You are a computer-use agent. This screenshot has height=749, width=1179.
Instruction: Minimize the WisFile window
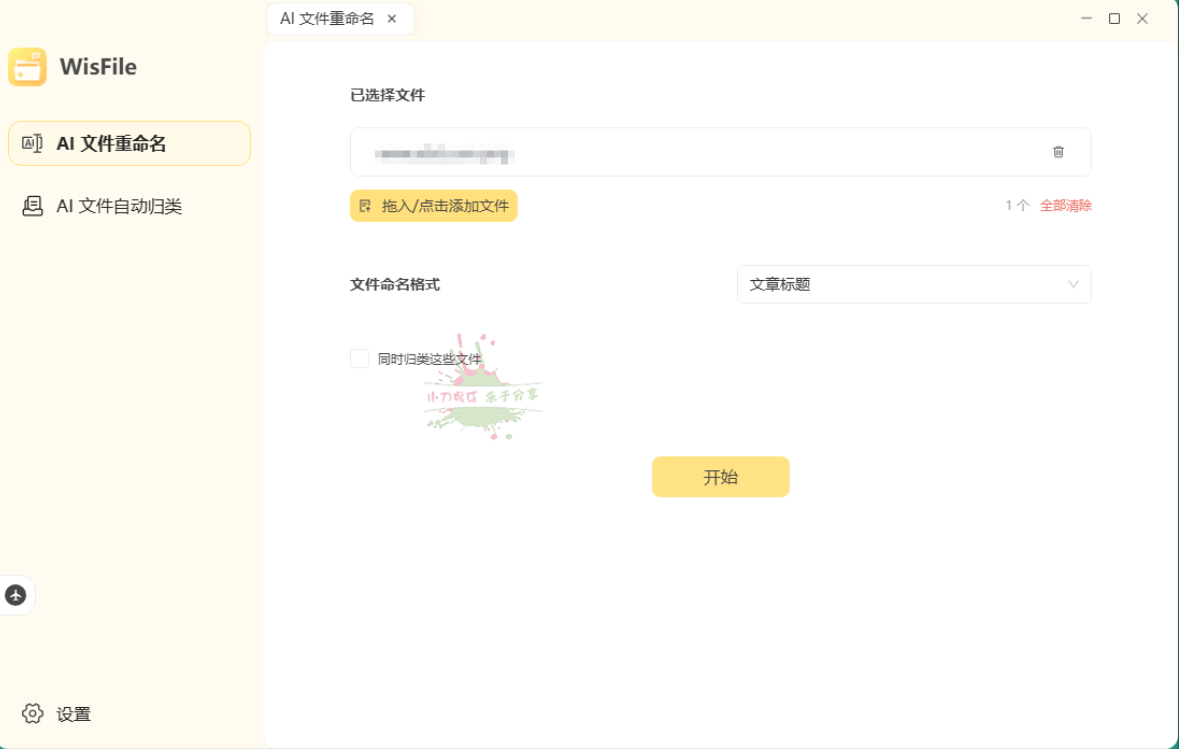pos(1086,19)
